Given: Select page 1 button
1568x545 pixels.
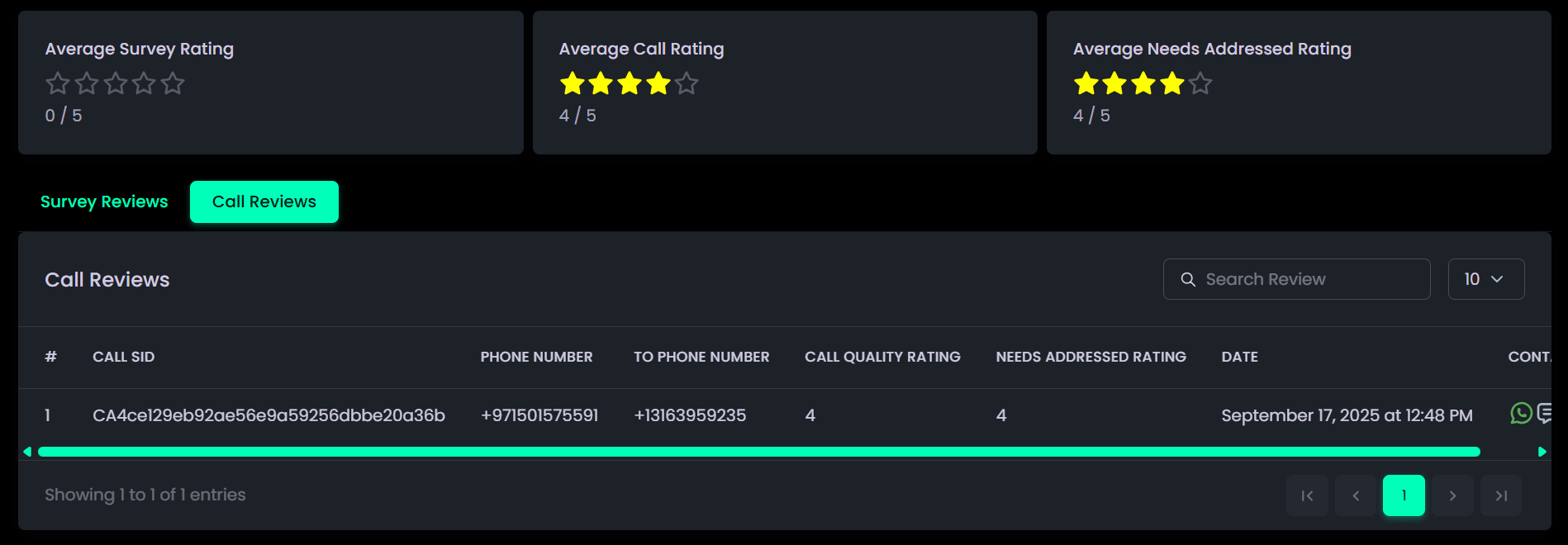Looking at the screenshot, I should (1404, 495).
